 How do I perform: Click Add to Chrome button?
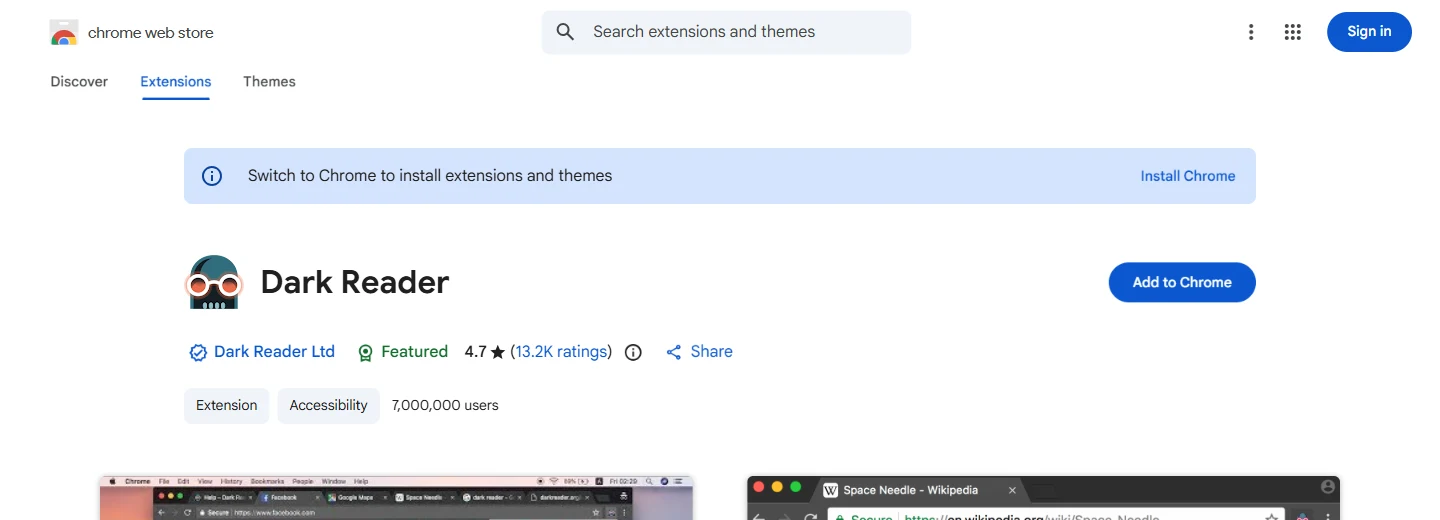(x=1182, y=282)
